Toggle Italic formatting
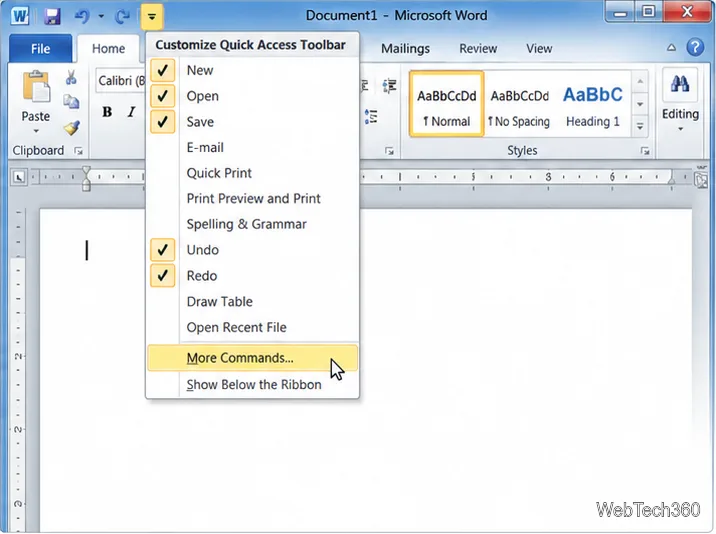 (x=132, y=112)
